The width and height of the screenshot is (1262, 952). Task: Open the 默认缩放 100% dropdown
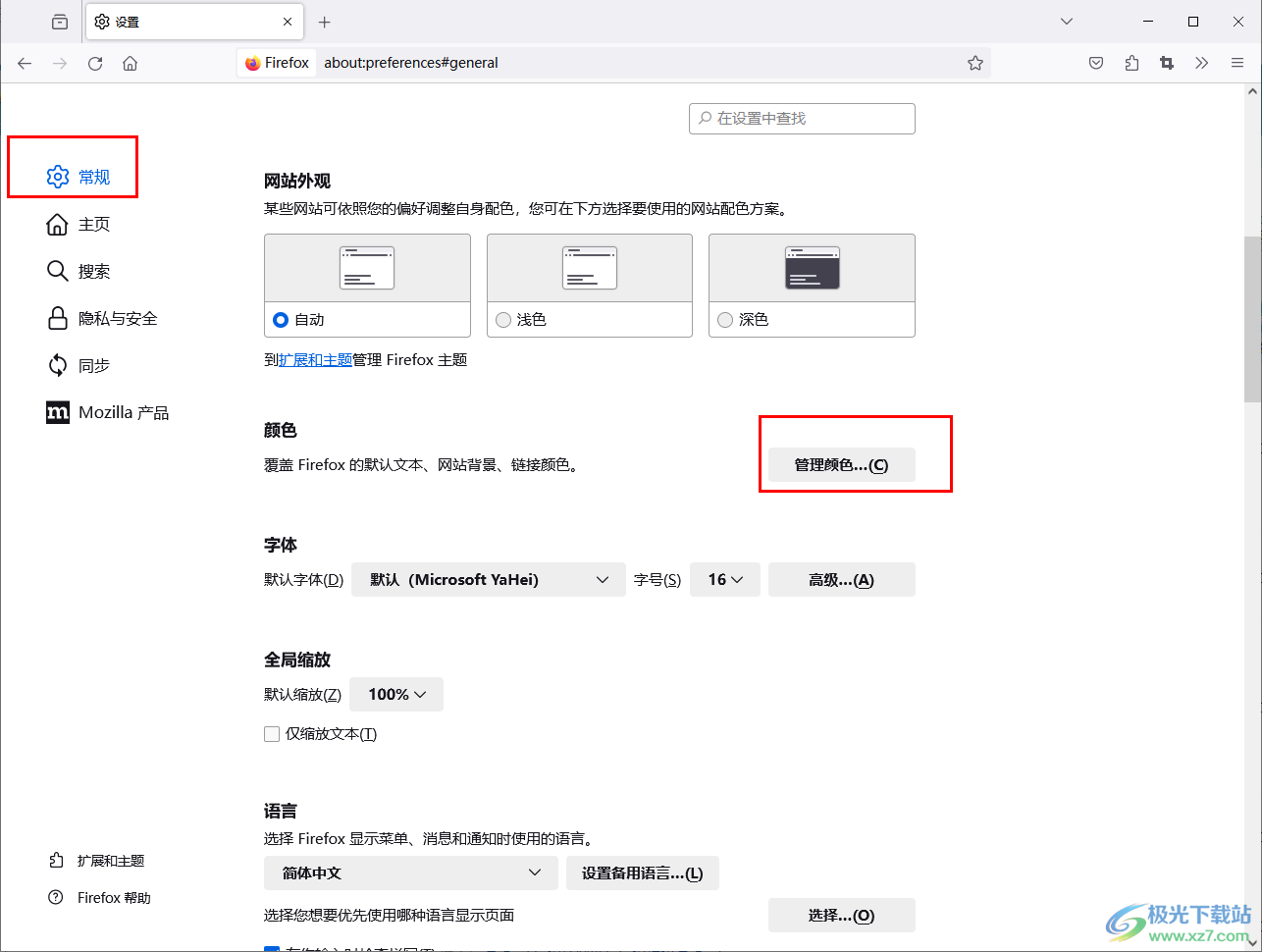(x=396, y=695)
